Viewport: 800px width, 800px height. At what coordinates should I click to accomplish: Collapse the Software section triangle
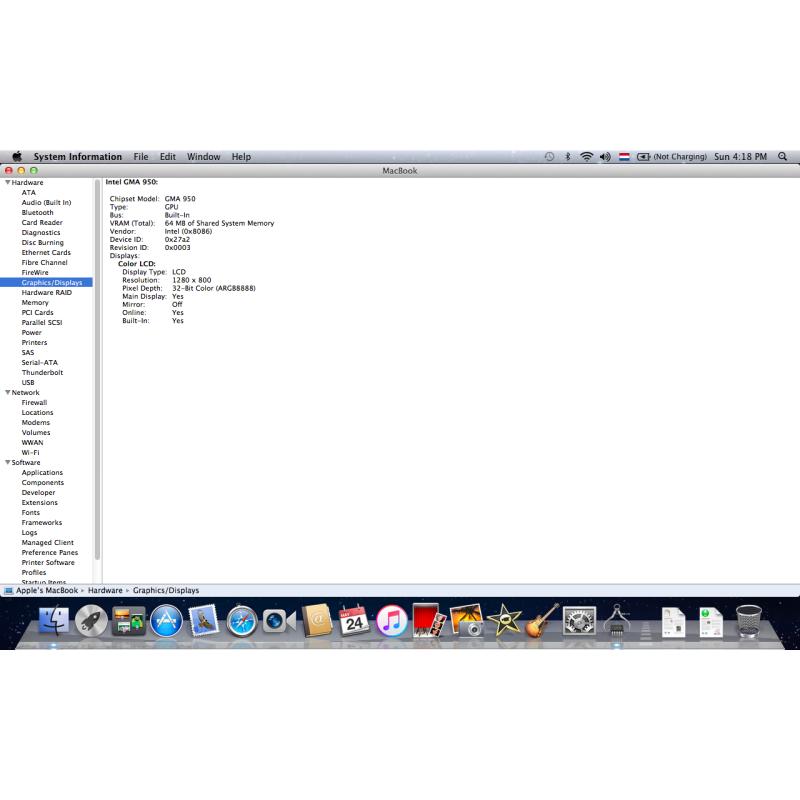8,462
